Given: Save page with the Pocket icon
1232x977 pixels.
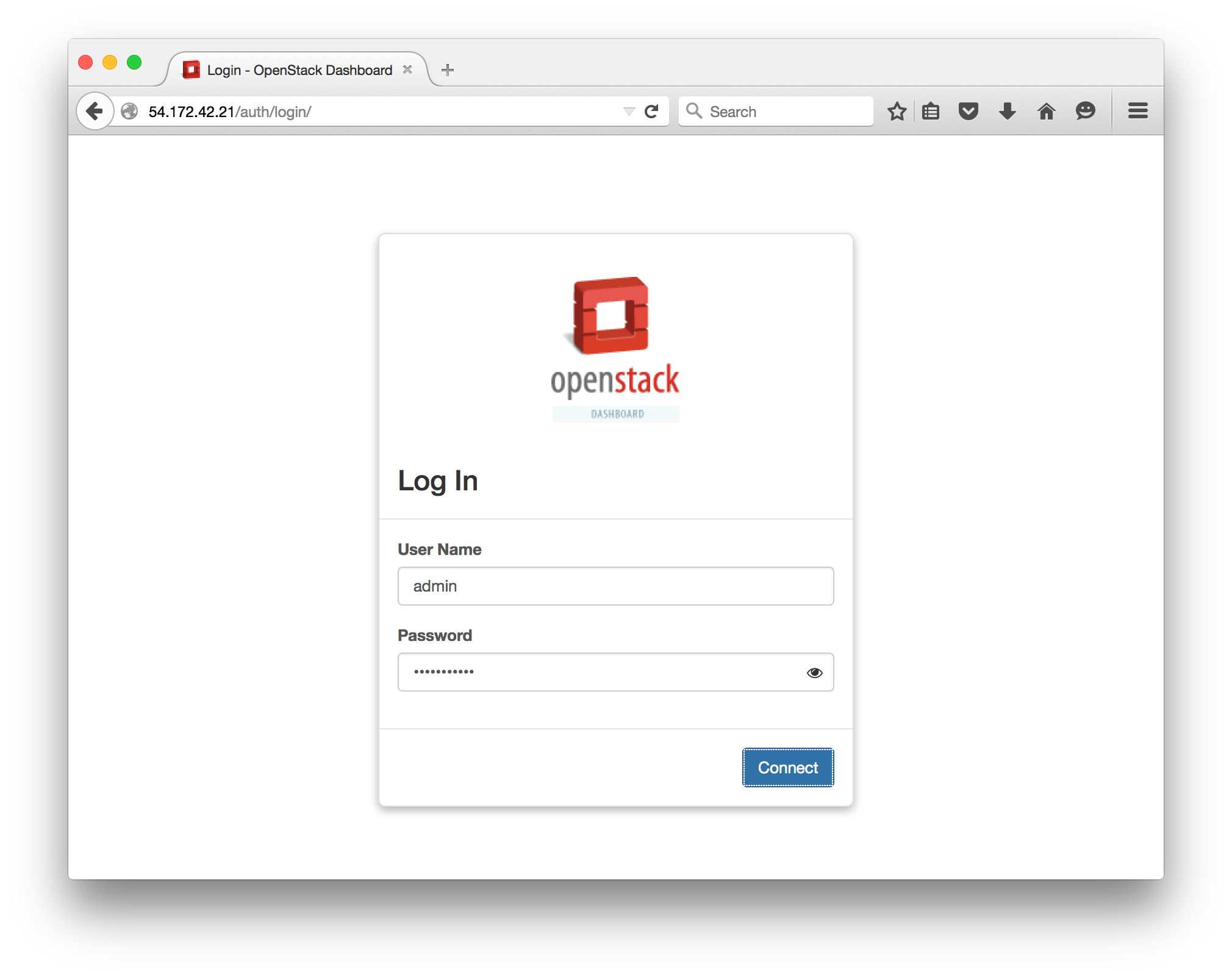Looking at the screenshot, I should (x=968, y=111).
